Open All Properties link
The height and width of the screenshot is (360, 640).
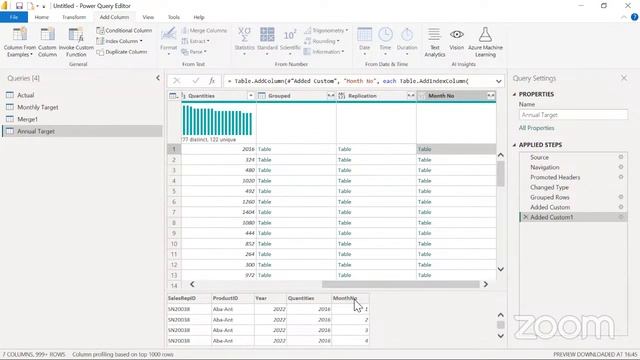click(536, 128)
